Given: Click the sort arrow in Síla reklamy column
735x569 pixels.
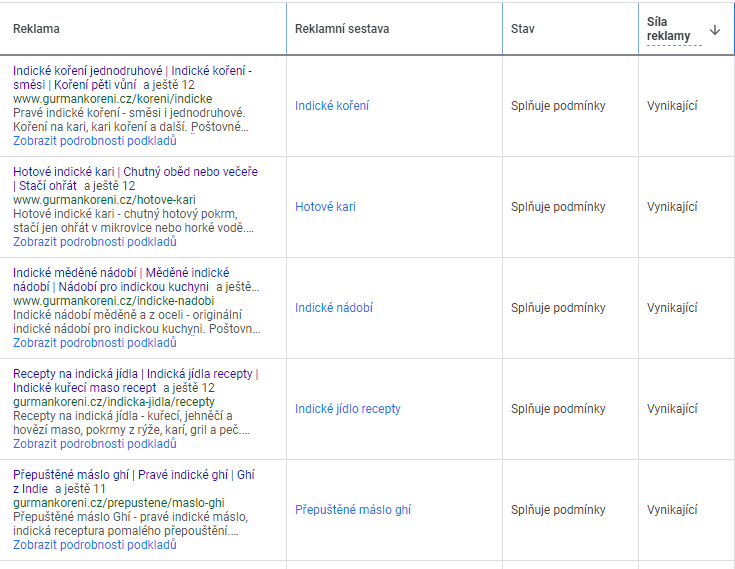Looking at the screenshot, I should click(714, 30).
